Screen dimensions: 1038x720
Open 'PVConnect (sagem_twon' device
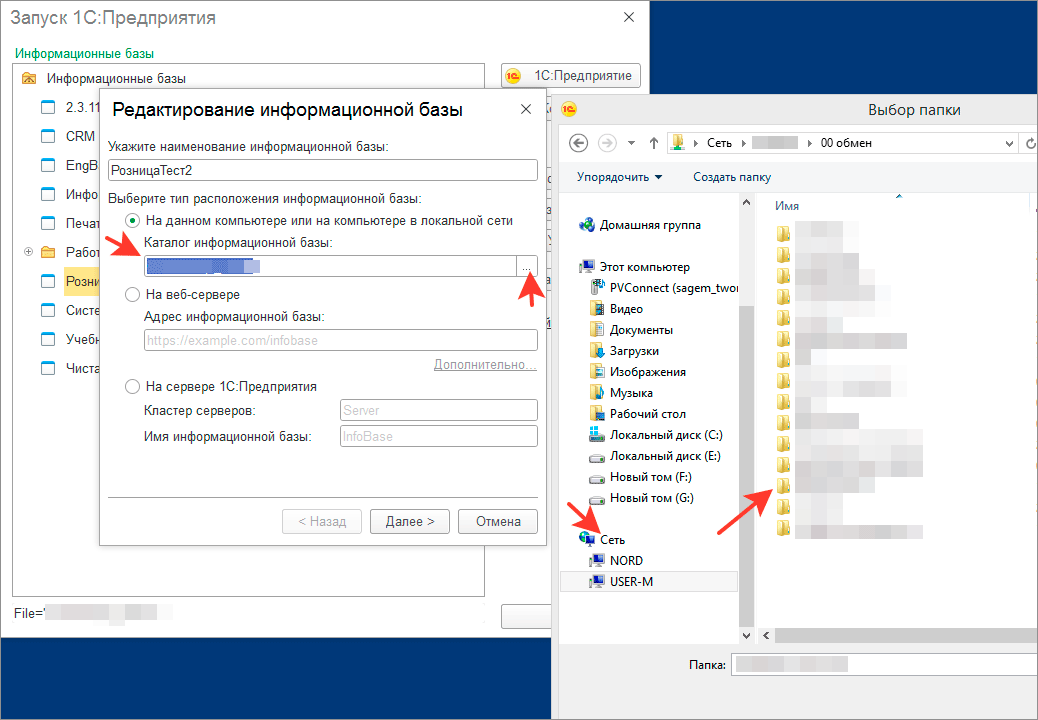pos(663,288)
